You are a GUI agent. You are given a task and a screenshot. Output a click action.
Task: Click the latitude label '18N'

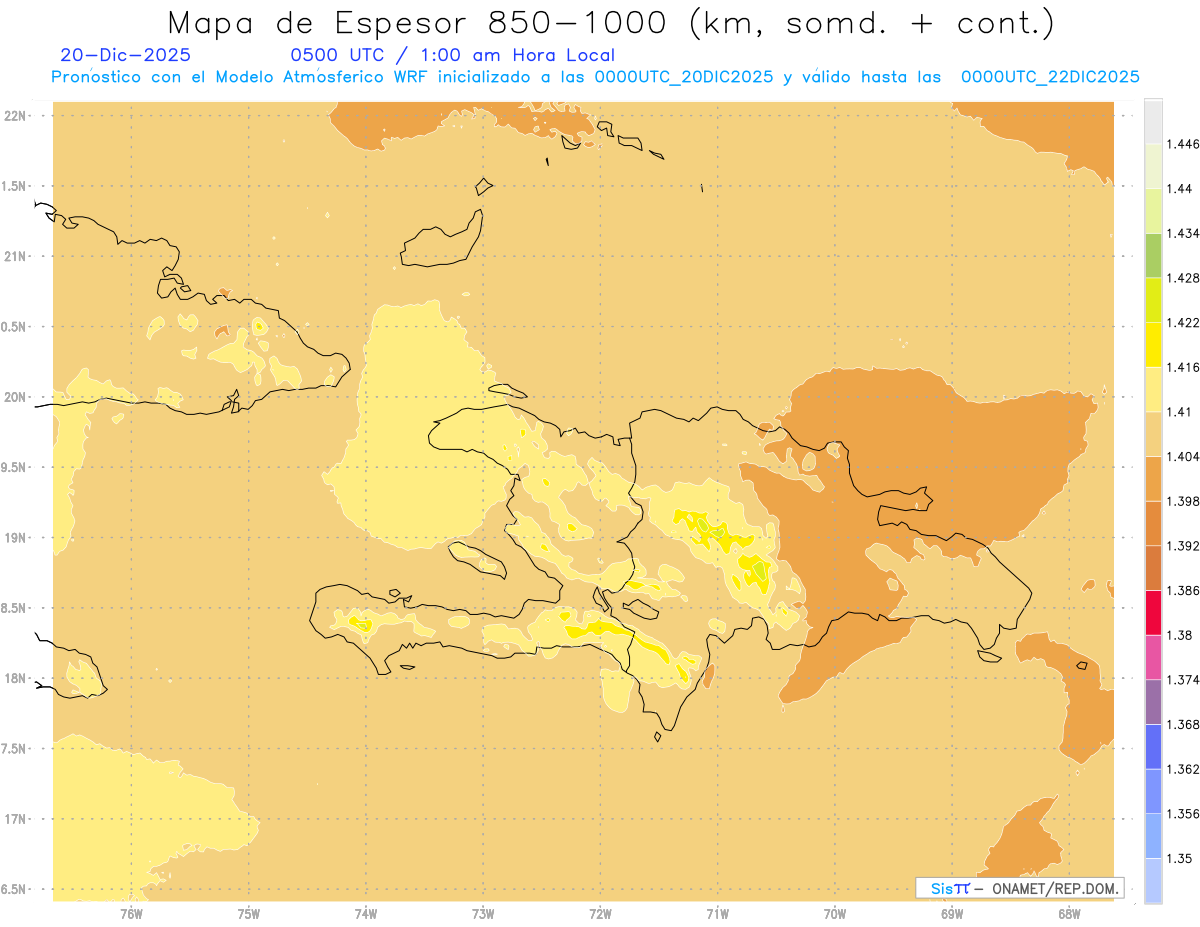click(16, 678)
